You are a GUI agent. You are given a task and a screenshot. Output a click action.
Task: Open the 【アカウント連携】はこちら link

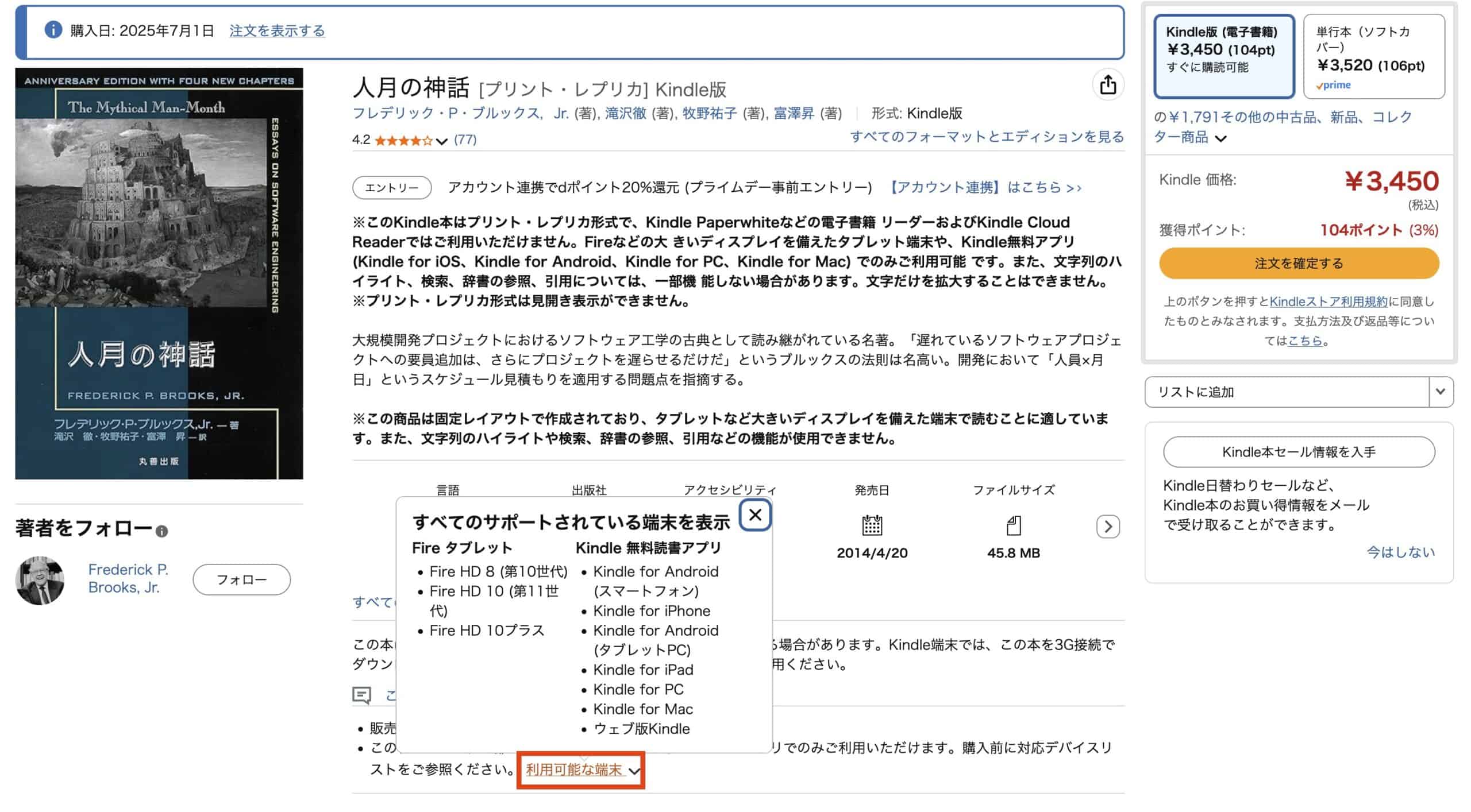pos(983,187)
